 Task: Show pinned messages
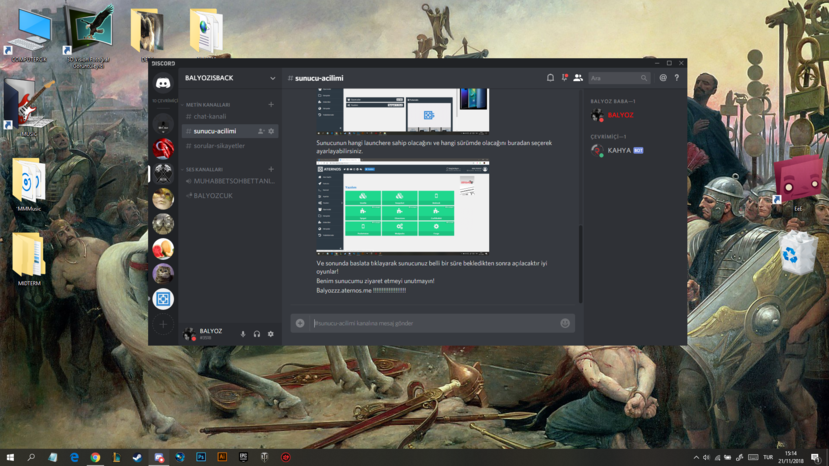564,78
